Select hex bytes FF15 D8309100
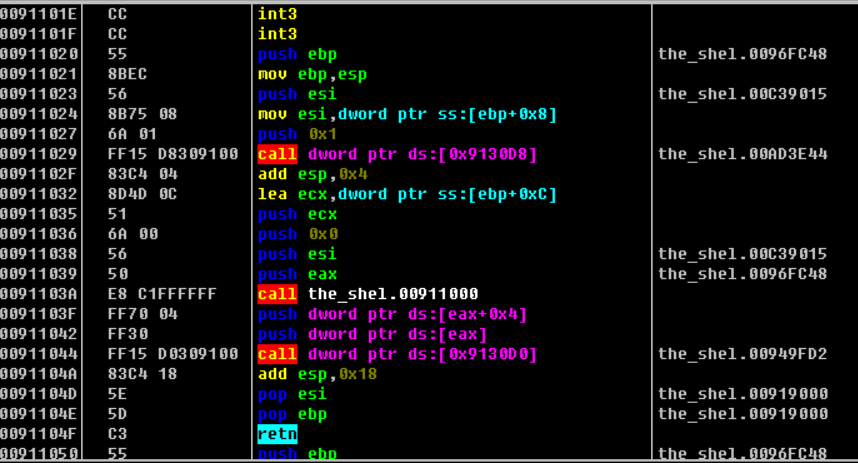 click(x=172, y=154)
